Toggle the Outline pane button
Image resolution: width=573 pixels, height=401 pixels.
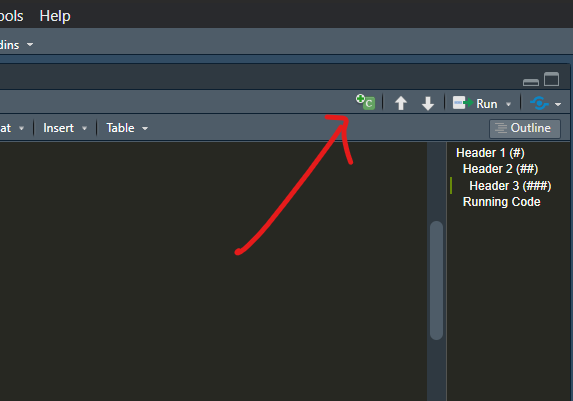click(525, 128)
